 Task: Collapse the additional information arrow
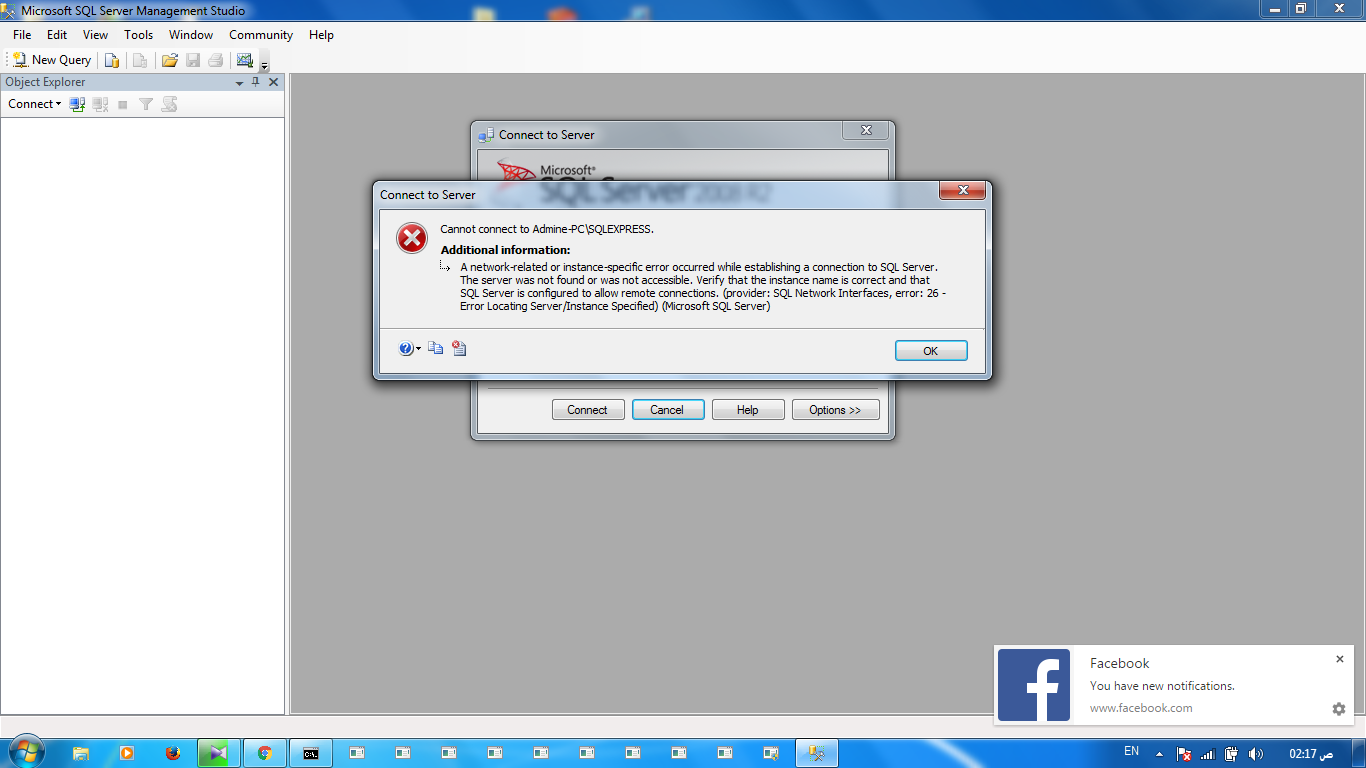coord(446,267)
